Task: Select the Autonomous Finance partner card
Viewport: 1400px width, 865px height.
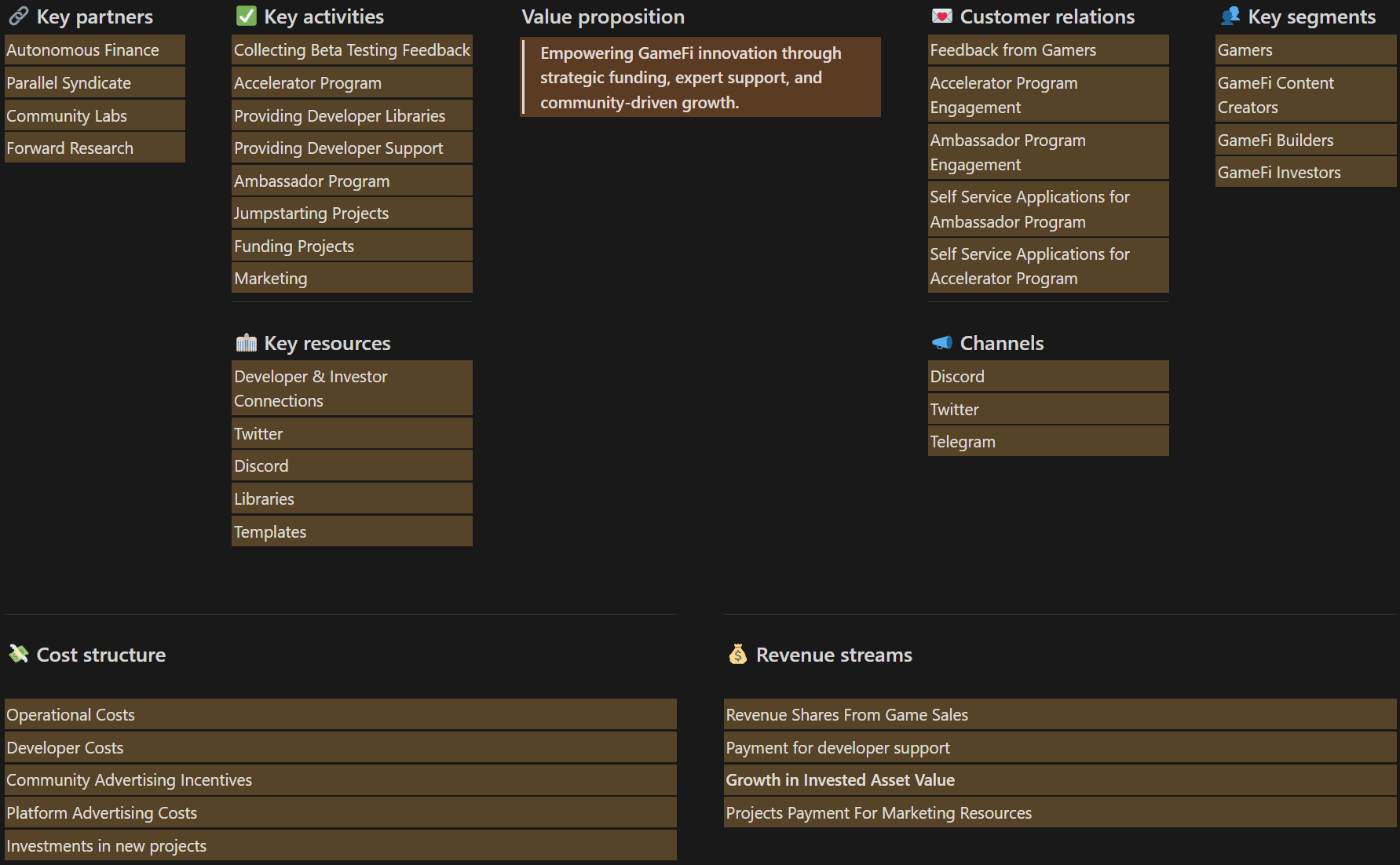Action: pos(94,49)
